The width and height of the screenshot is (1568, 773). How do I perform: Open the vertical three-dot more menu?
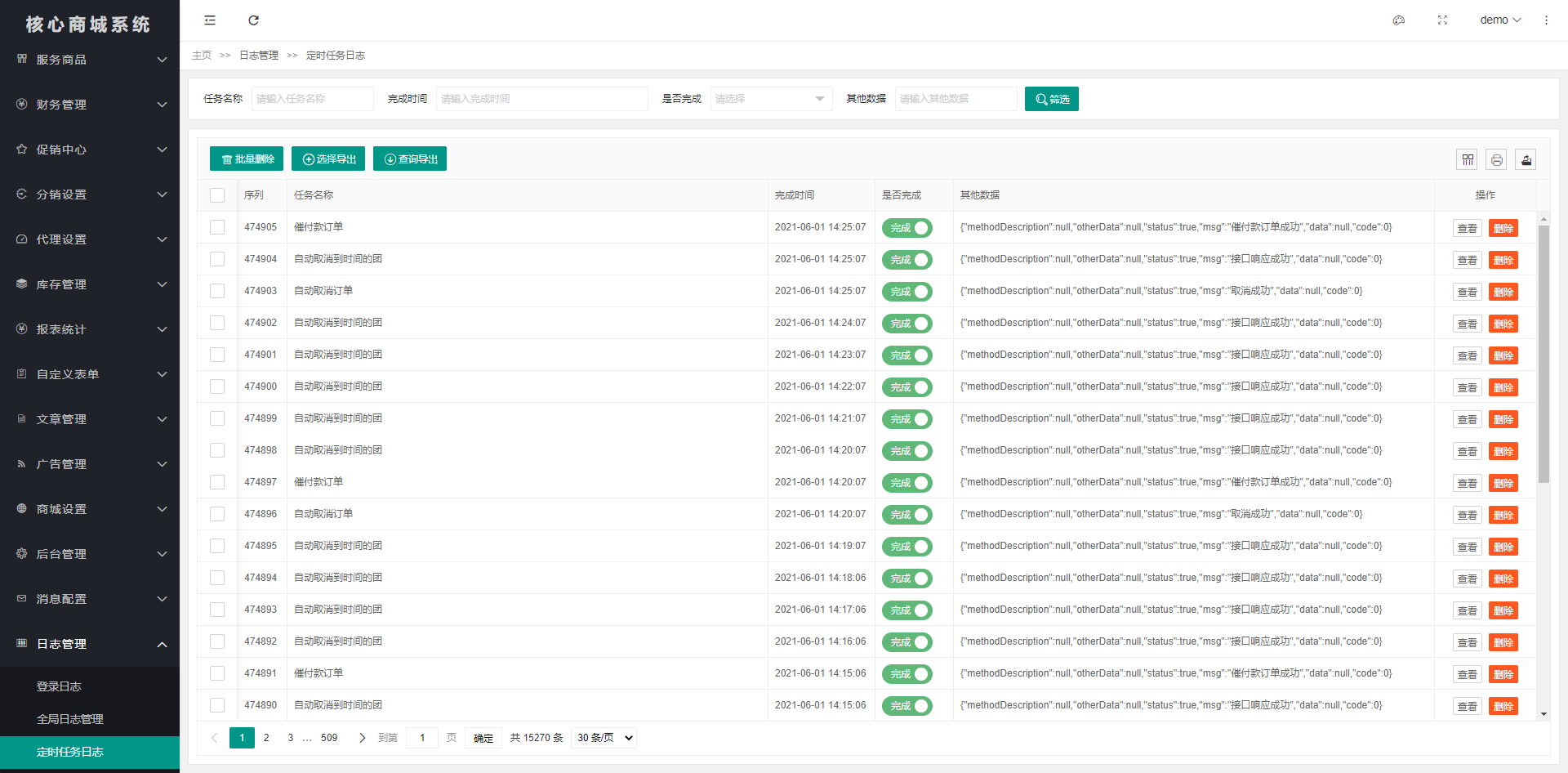1546,20
